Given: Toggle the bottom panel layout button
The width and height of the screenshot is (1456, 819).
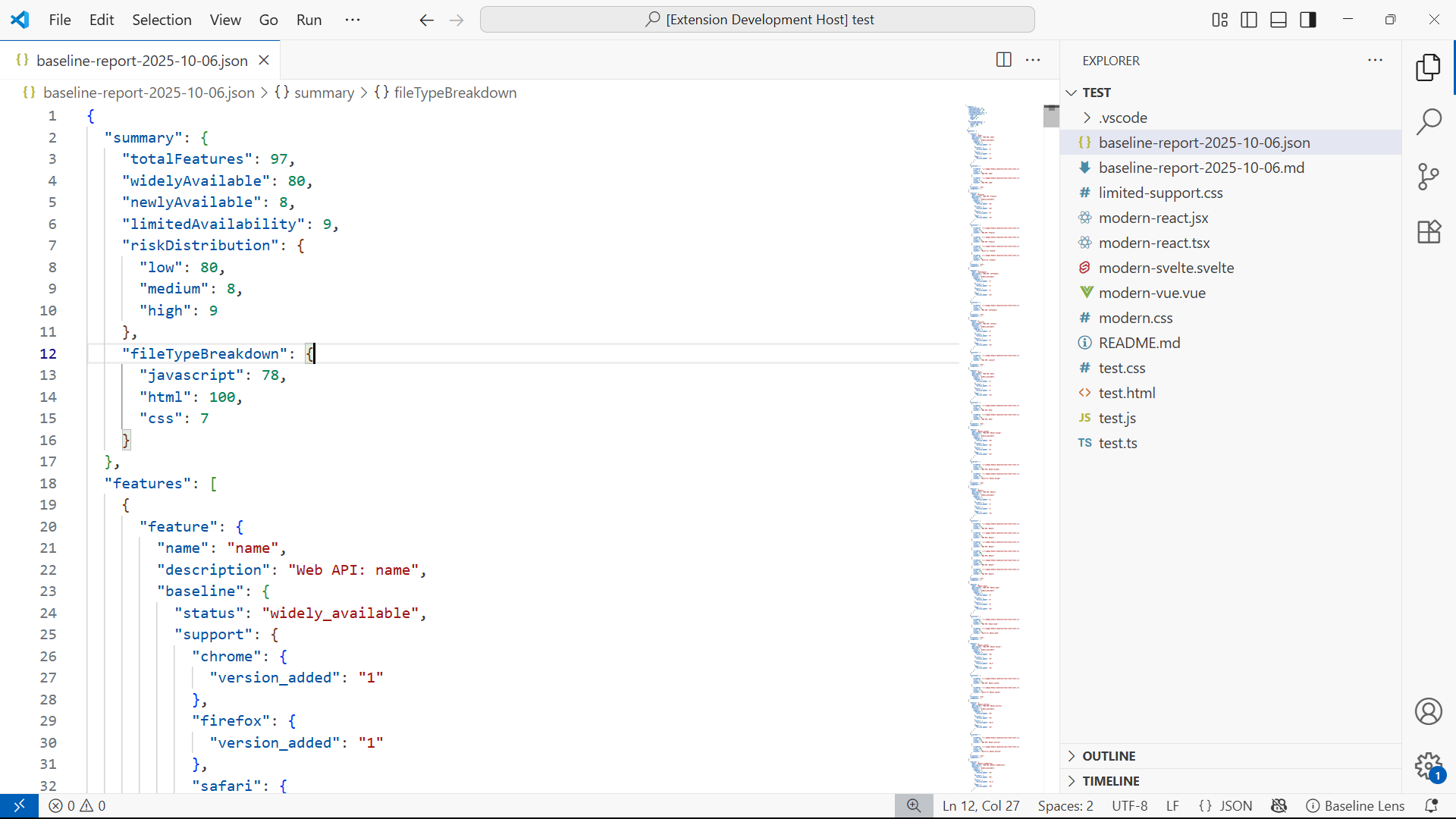Looking at the screenshot, I should pos(1279,20).
